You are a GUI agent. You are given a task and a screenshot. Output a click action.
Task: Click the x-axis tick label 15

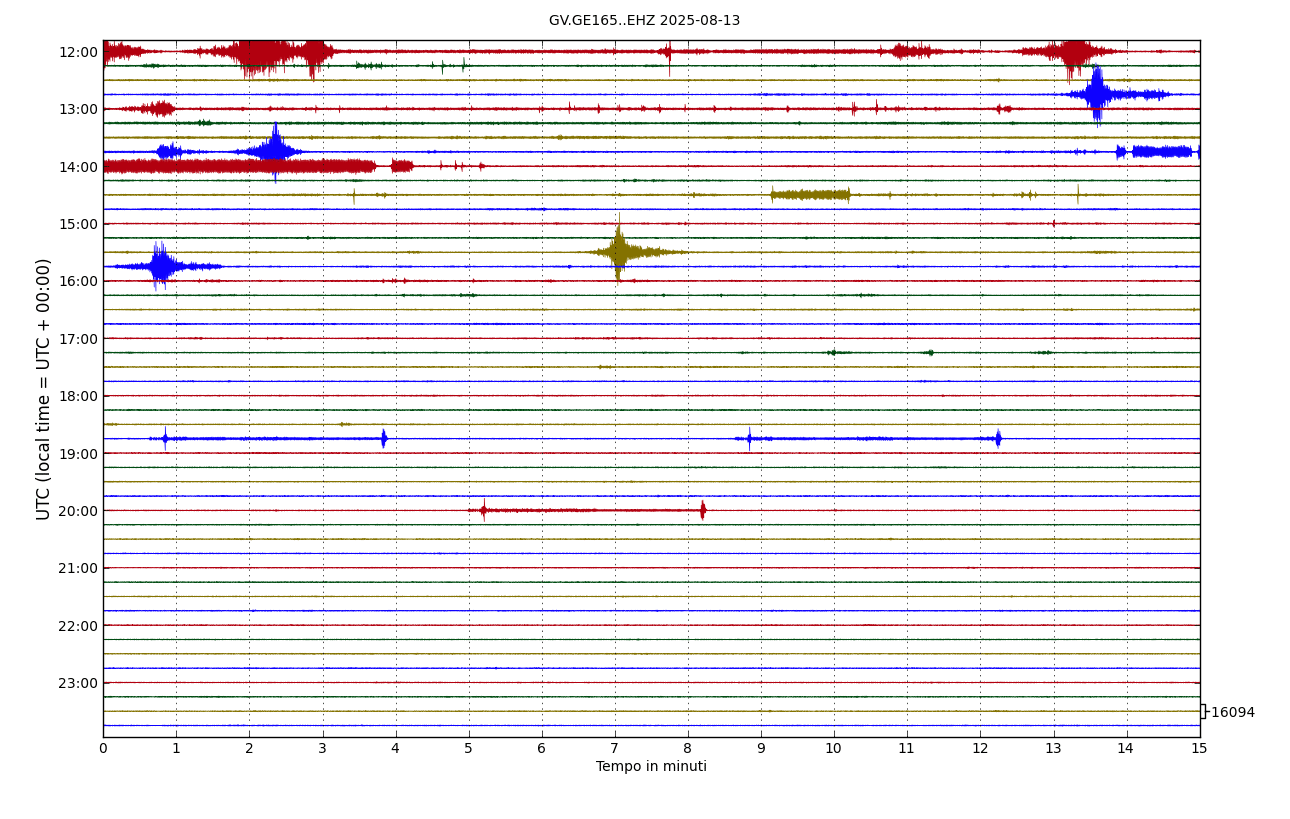1199,749
